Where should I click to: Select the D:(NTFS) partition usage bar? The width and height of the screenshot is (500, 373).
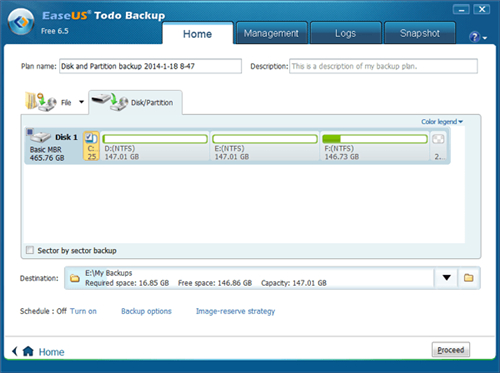tap(155, 139)
